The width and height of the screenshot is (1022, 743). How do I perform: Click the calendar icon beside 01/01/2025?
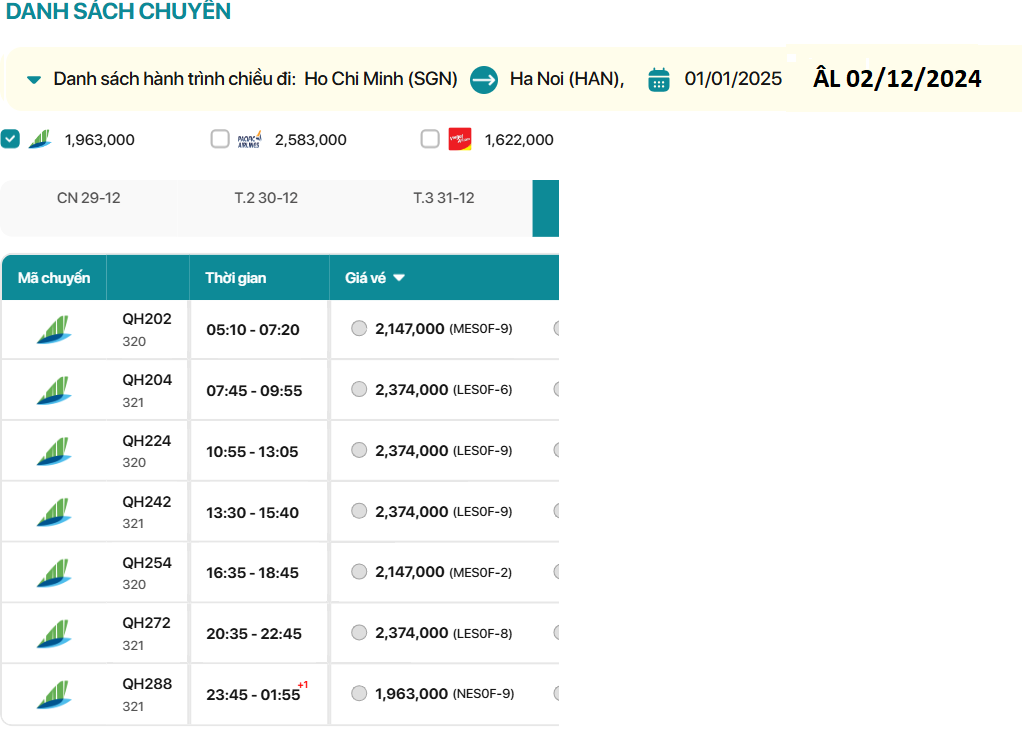tap(658, 79)
